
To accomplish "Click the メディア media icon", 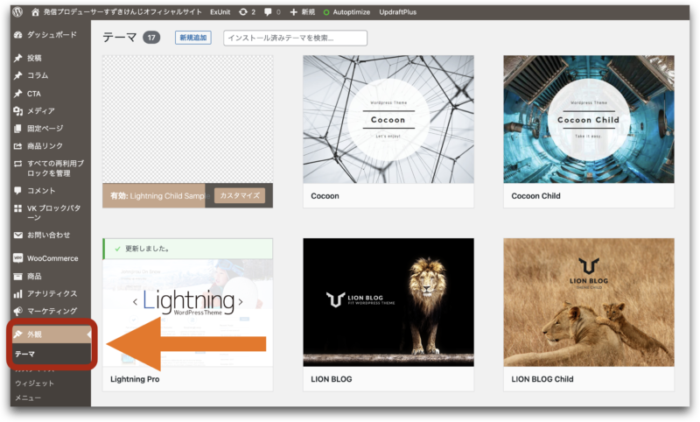I will point(18,111).
